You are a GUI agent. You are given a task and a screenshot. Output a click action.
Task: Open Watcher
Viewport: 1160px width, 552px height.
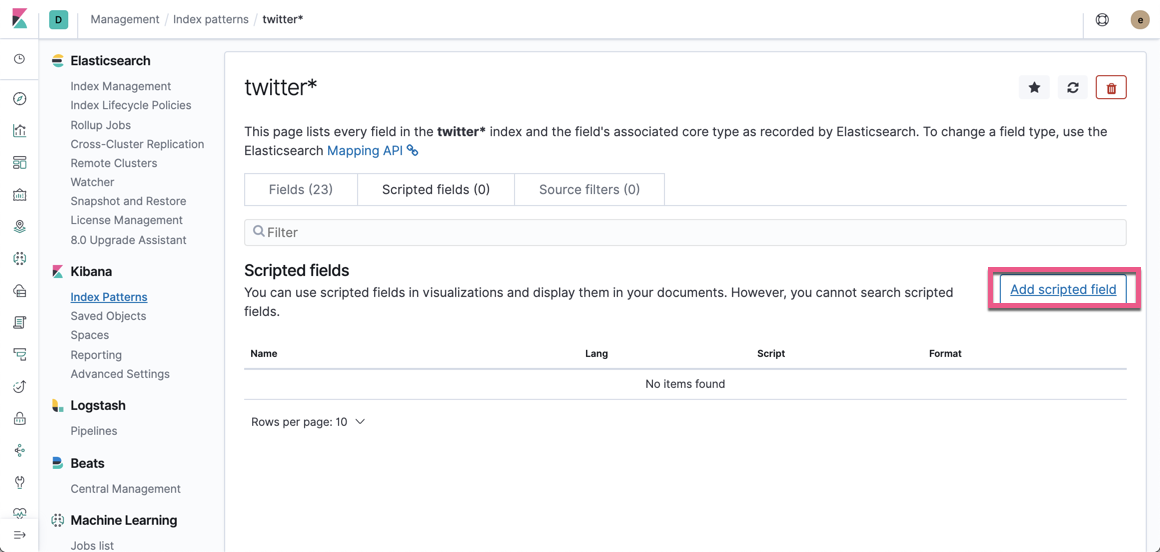(x=92, y=182)
